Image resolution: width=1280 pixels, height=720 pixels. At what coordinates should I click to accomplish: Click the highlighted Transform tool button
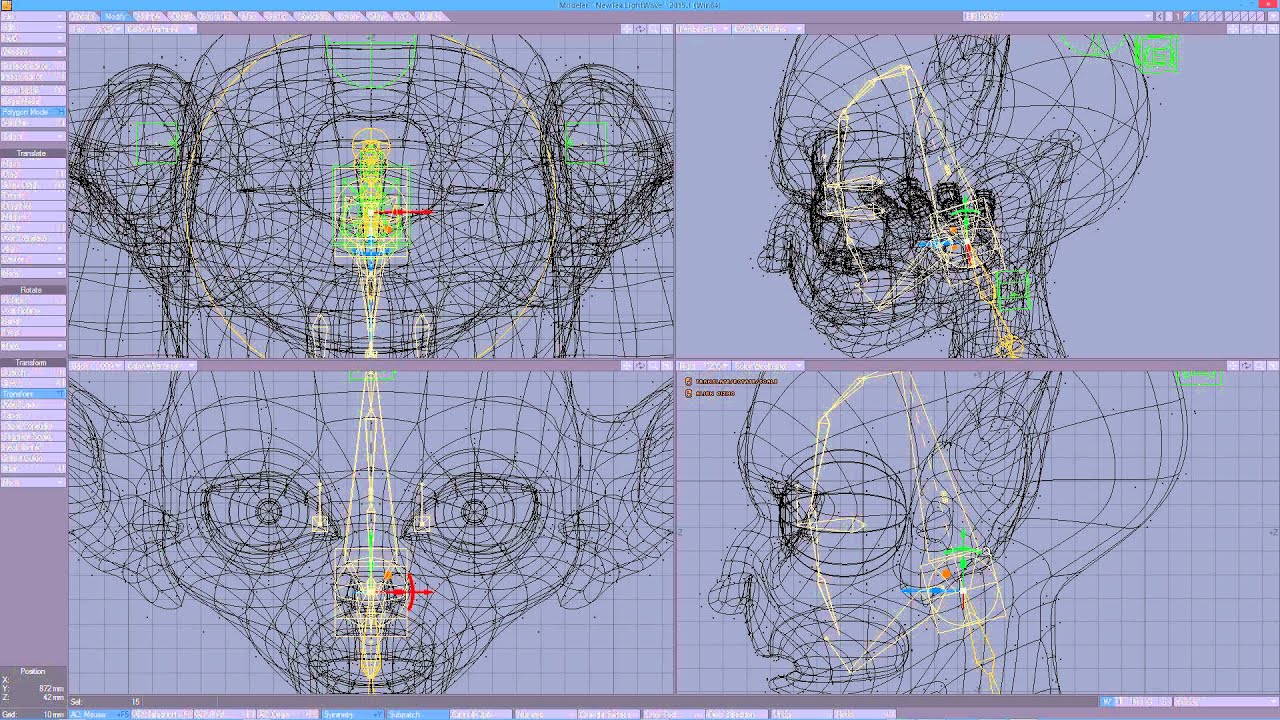click(x=34, y=394)
